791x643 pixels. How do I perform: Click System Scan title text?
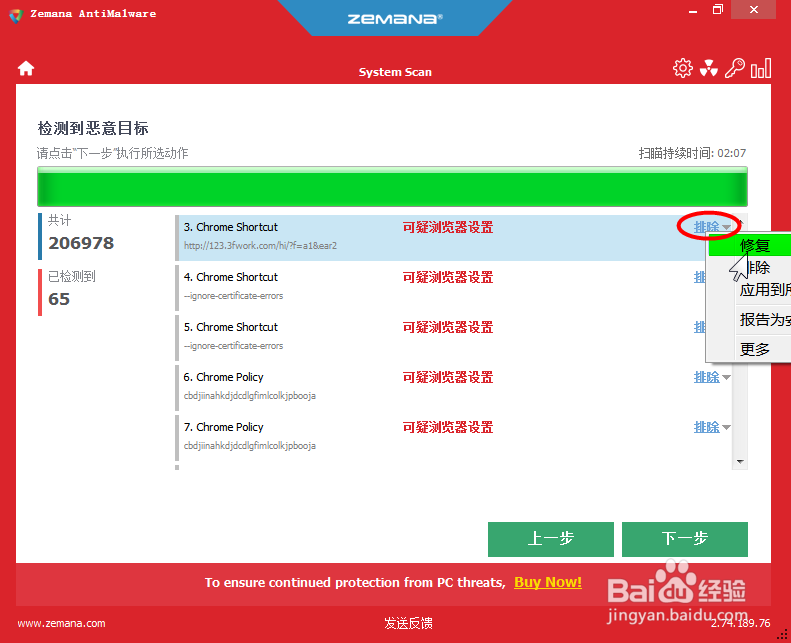pyautogui.click(x=395, y=72)
